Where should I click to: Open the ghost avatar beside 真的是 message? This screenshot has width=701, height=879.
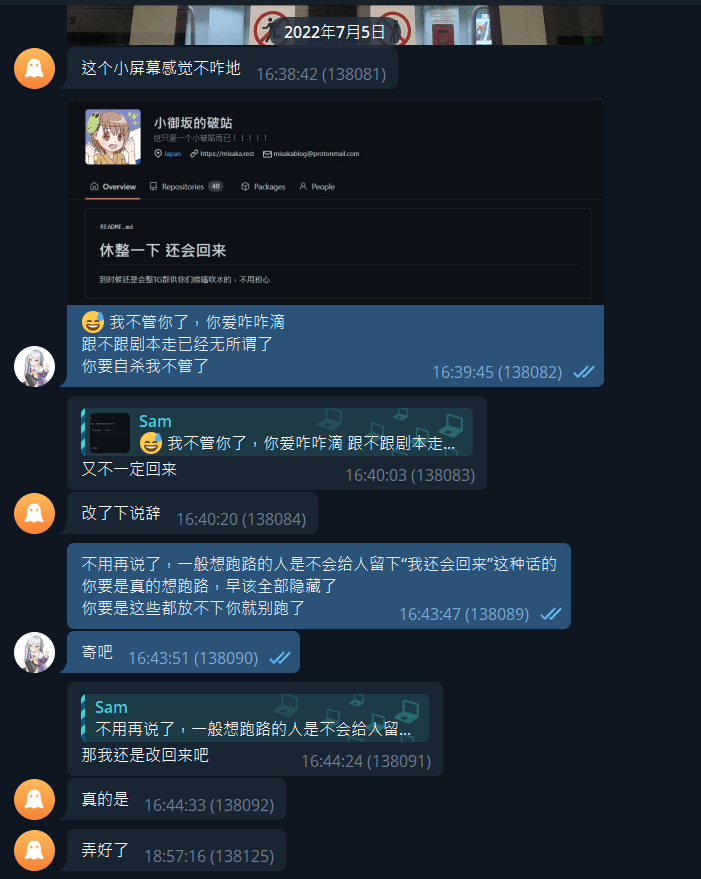34,799
